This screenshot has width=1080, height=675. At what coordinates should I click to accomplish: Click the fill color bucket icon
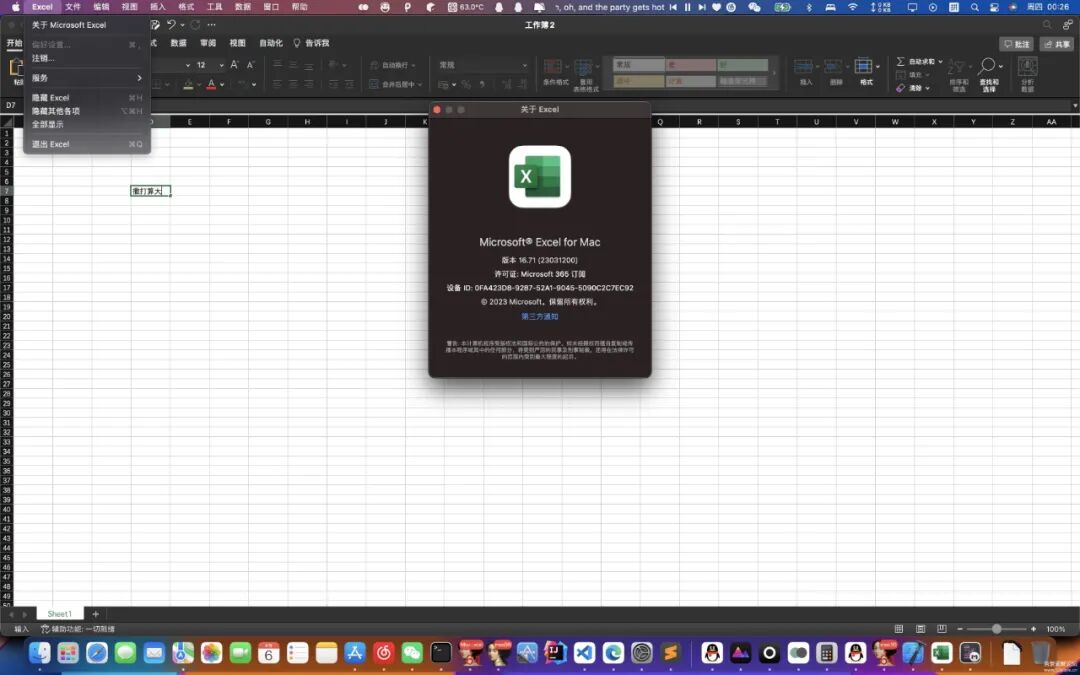[188, 85]
